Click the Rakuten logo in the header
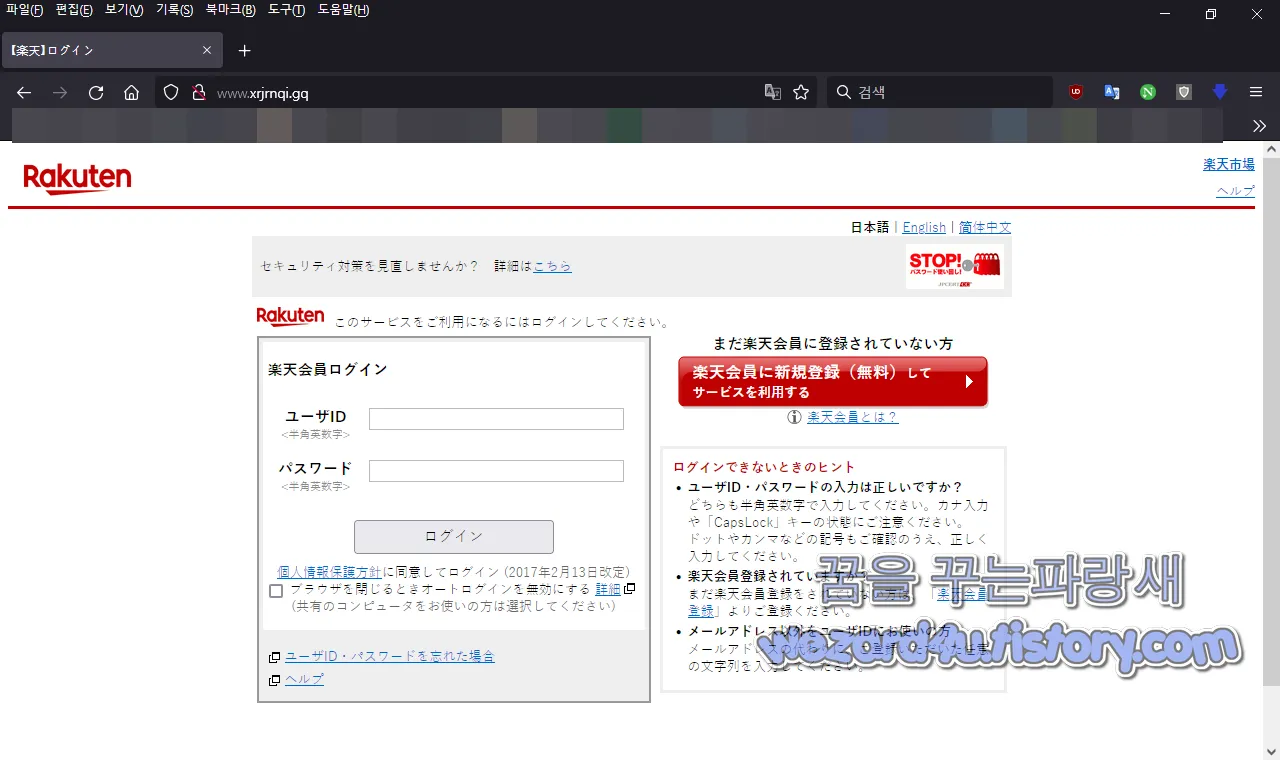 (x=77, y=179)
